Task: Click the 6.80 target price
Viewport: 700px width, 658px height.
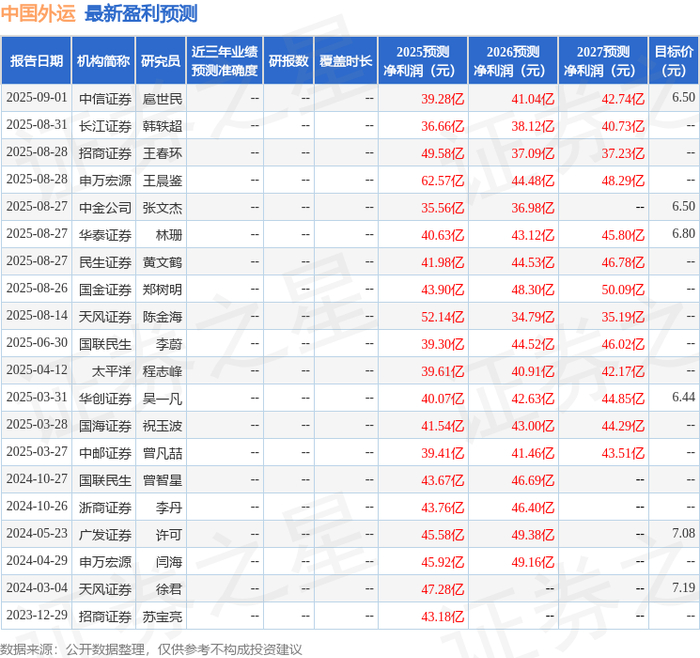Action: pos(683,233)
